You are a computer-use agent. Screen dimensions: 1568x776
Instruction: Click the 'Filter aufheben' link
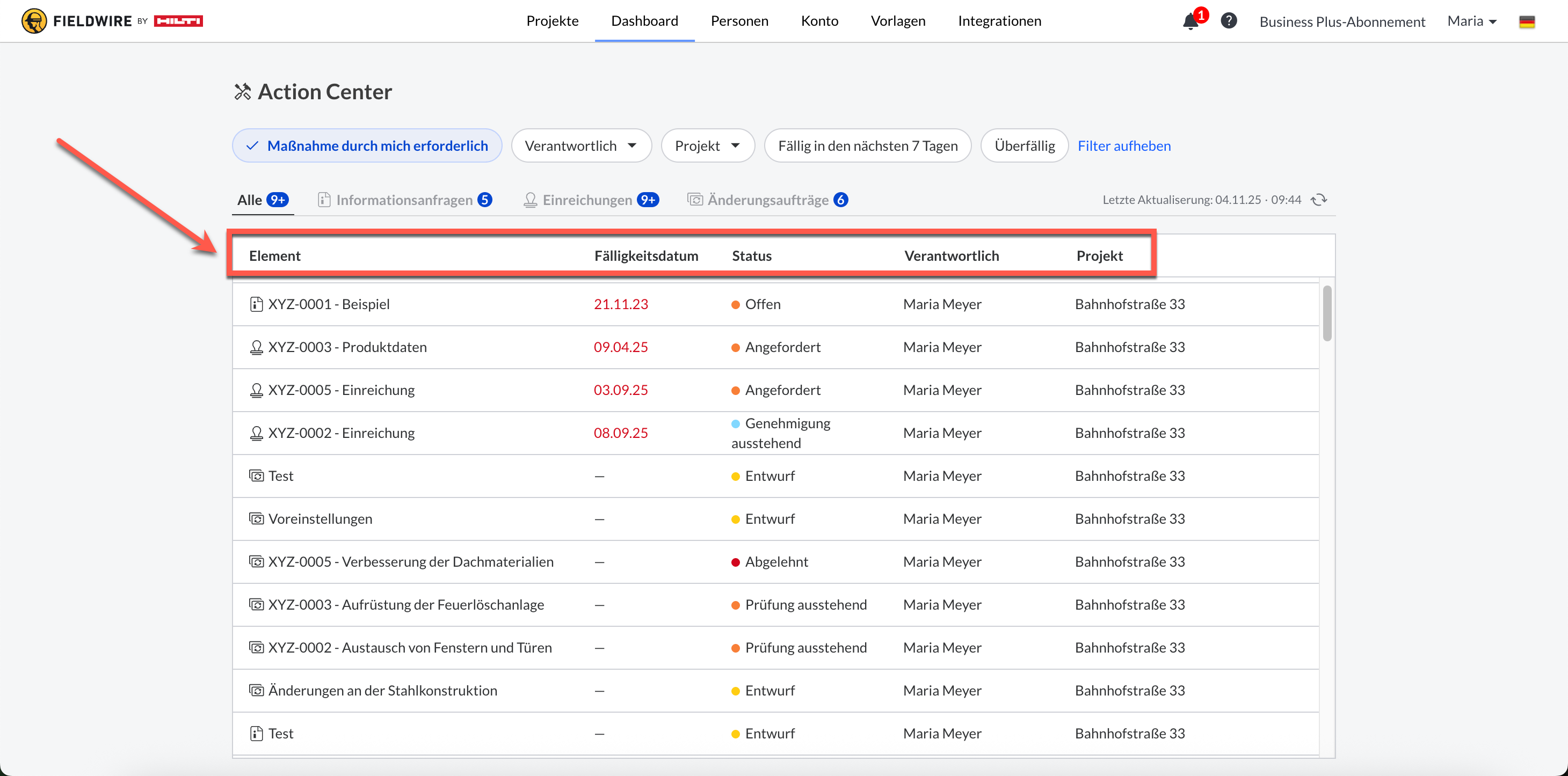pos(1124,146)
